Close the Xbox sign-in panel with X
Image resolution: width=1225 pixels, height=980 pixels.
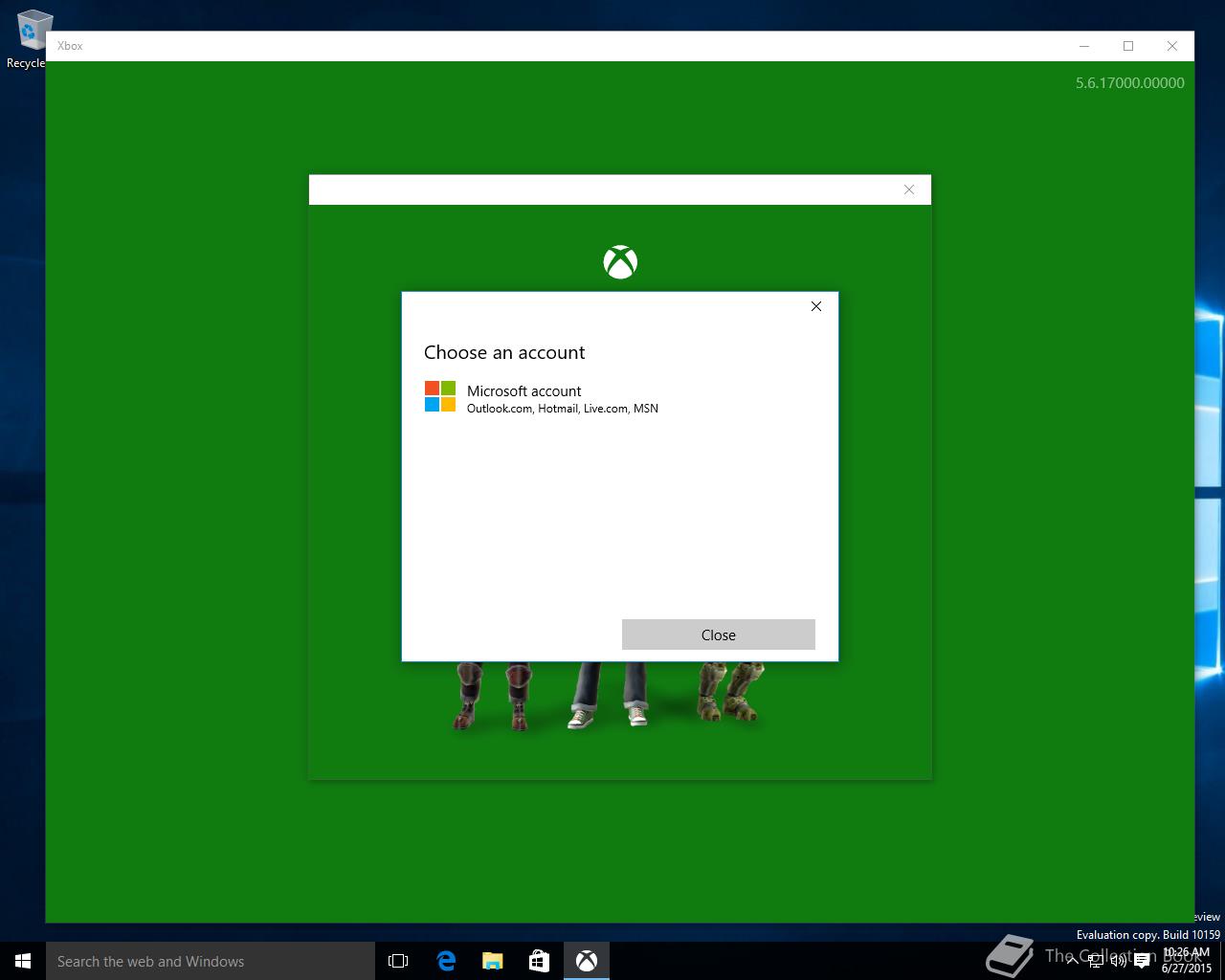[909, 189]
